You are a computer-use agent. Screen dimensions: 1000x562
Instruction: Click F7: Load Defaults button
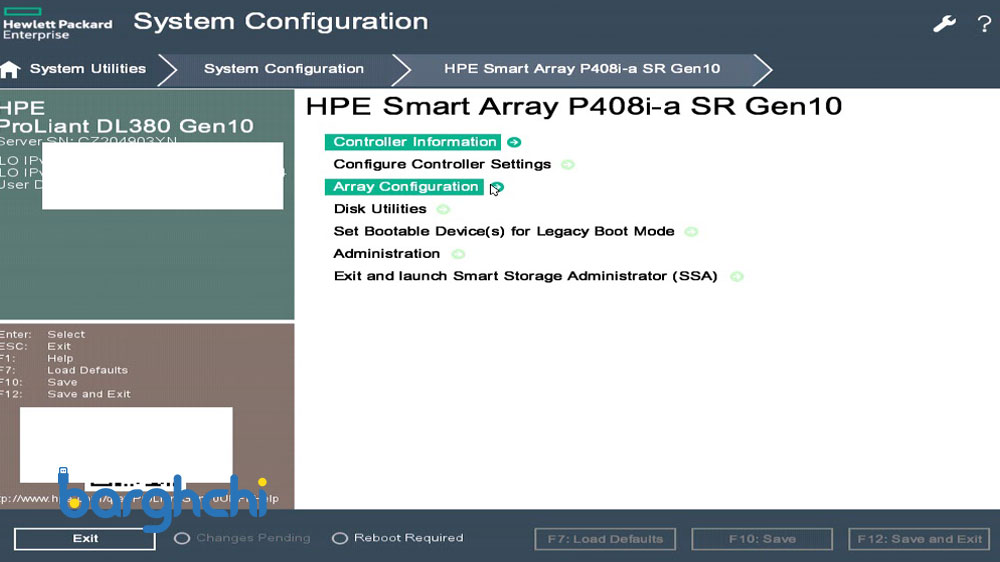(604, 539)
